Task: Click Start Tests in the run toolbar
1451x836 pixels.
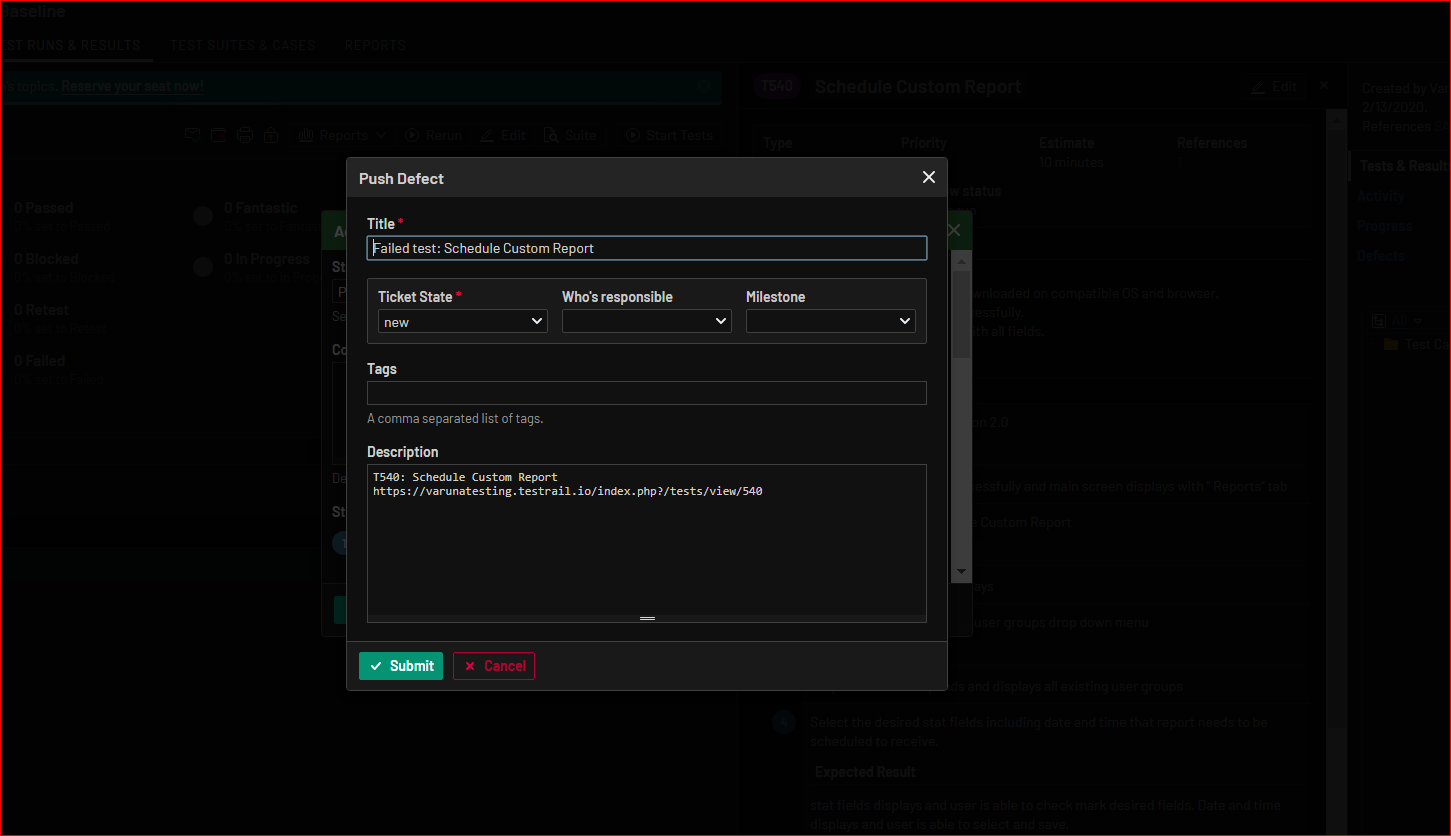Action: (668, 135)
